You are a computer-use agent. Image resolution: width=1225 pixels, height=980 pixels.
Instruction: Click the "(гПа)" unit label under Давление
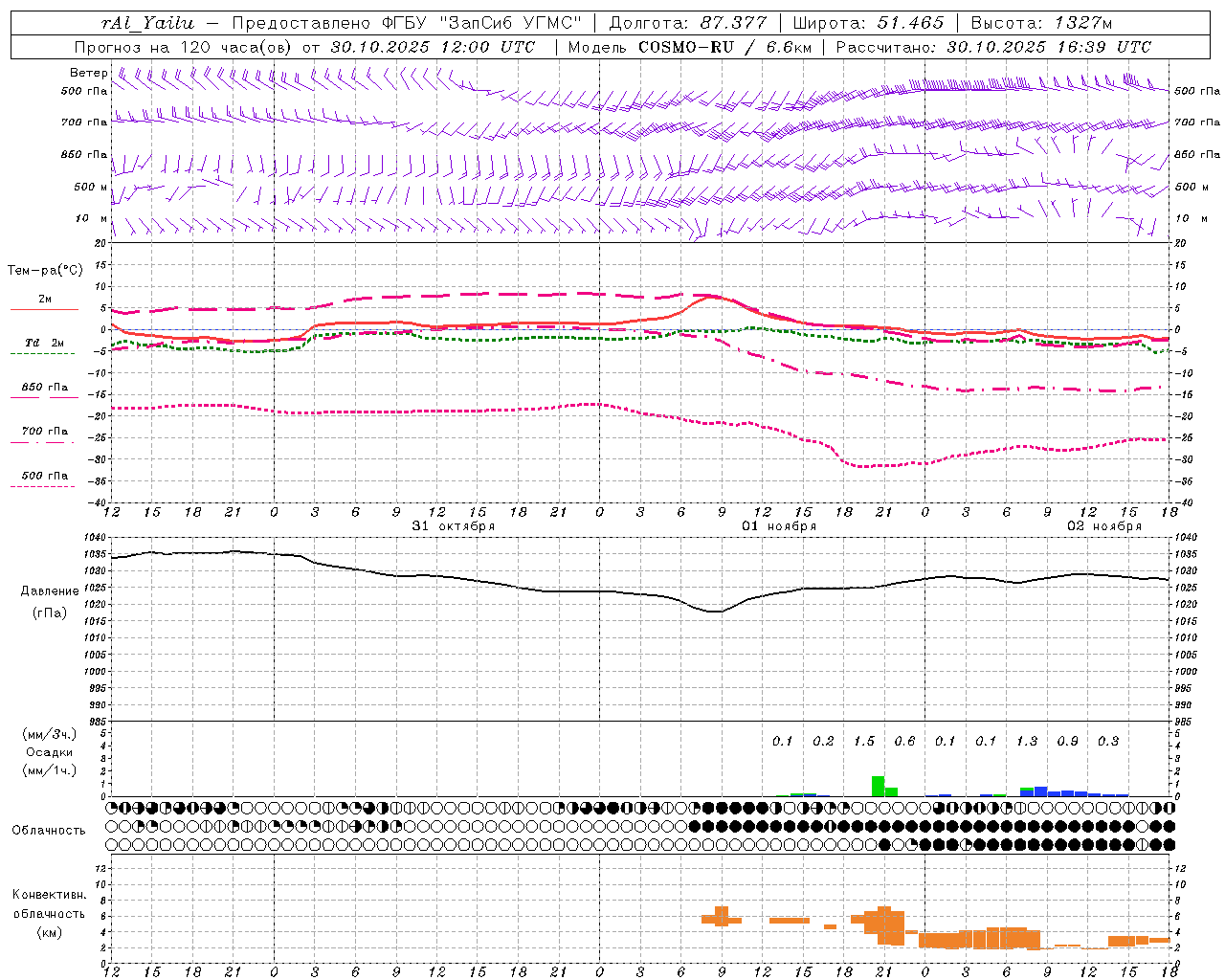50,613
